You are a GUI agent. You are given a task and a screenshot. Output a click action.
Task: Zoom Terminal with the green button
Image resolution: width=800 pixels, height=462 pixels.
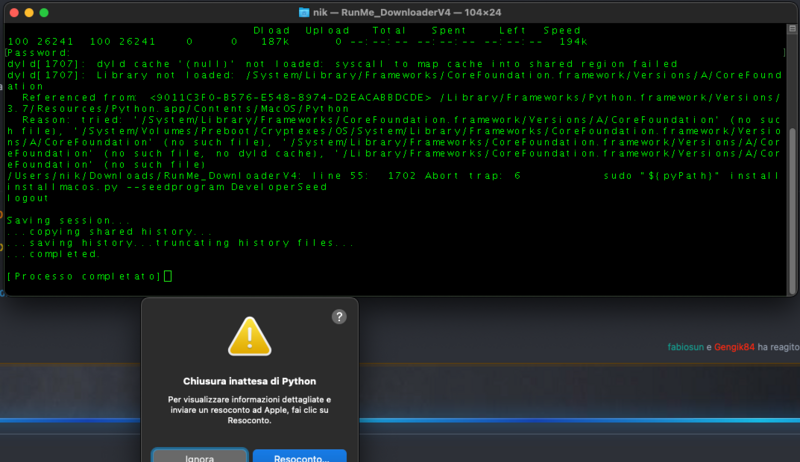pos(44,13)
